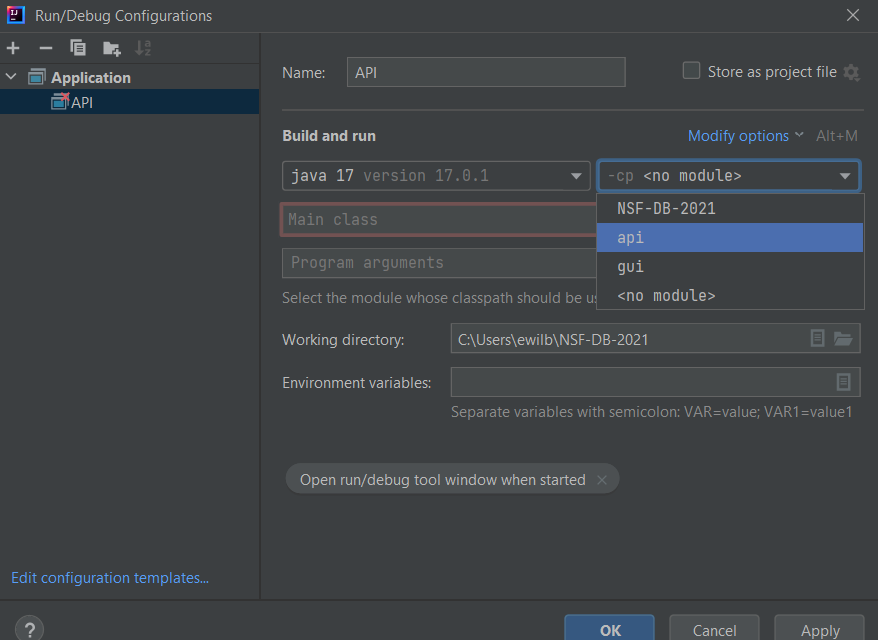Image resolution: width=878 pixels, height=640 pixels.
Task: Add a new configuration with plus icon
Action: (13, 48)
